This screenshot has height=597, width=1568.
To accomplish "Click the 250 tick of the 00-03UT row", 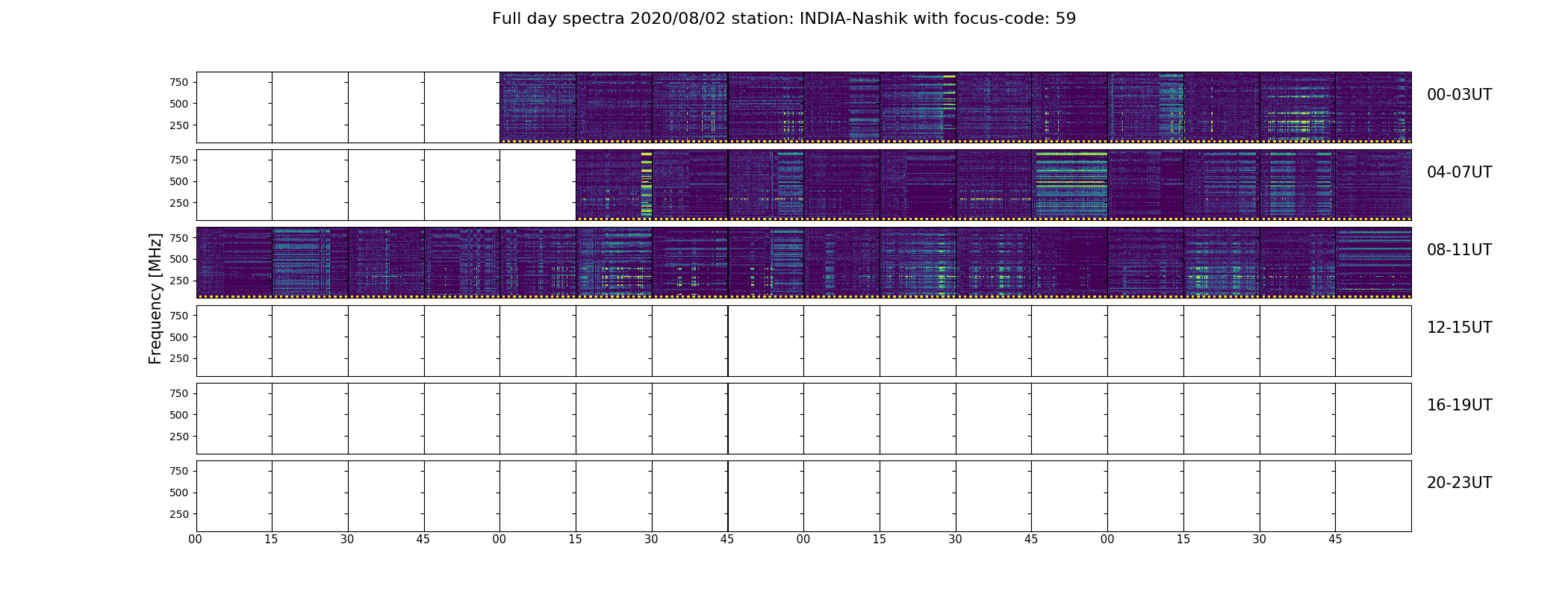I will (178, 125).
